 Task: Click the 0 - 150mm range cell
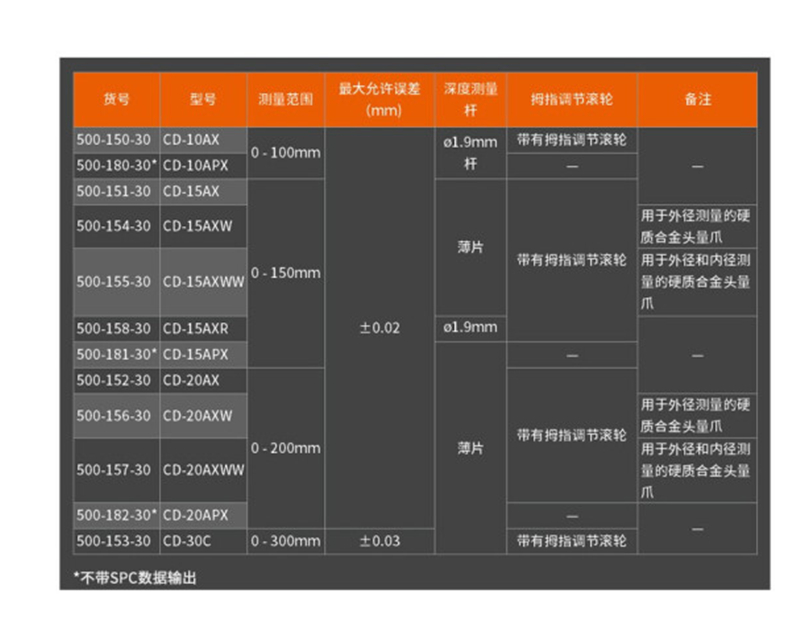[285, 273]
